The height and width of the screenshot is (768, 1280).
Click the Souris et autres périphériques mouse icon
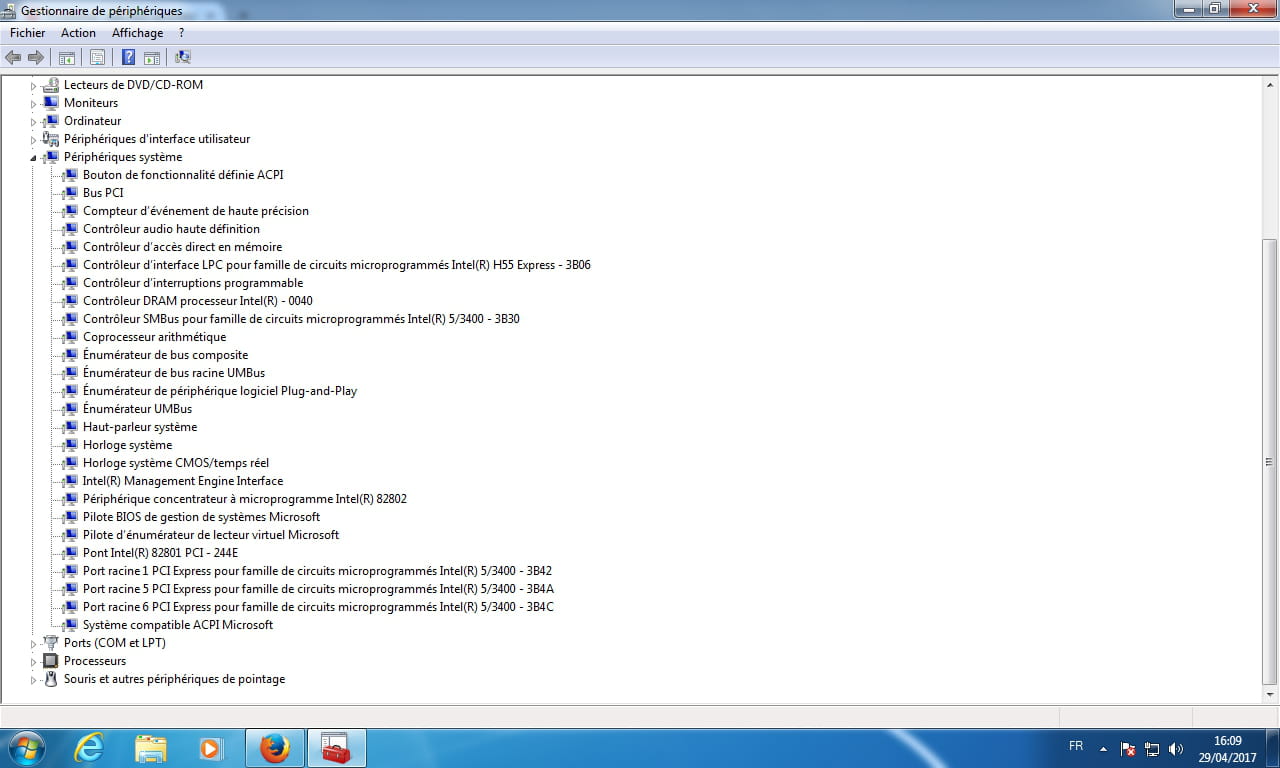coord(51,679)
